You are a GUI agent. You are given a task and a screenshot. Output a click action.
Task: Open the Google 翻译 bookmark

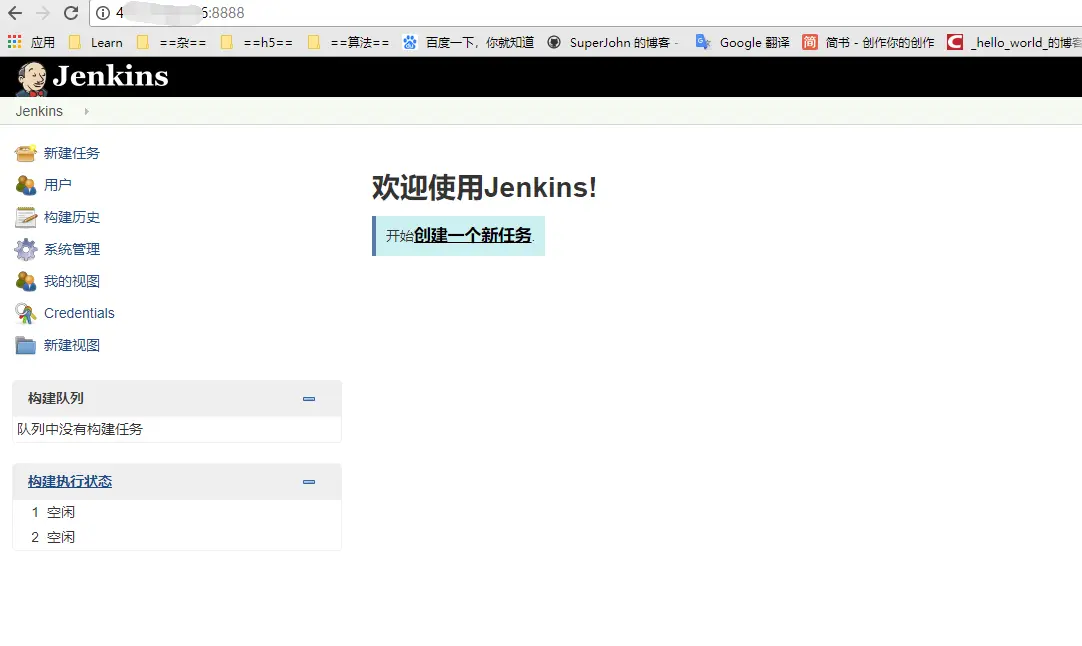point(742,43)
